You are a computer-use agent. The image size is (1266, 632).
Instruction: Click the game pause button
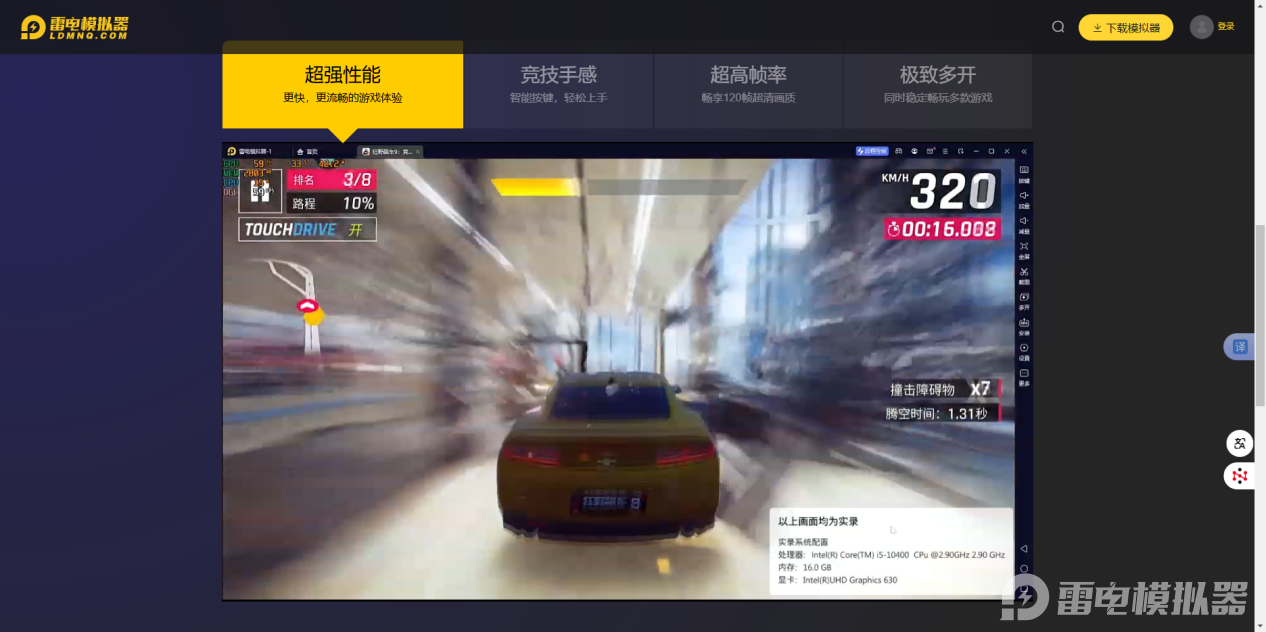(x=261, y=190)
